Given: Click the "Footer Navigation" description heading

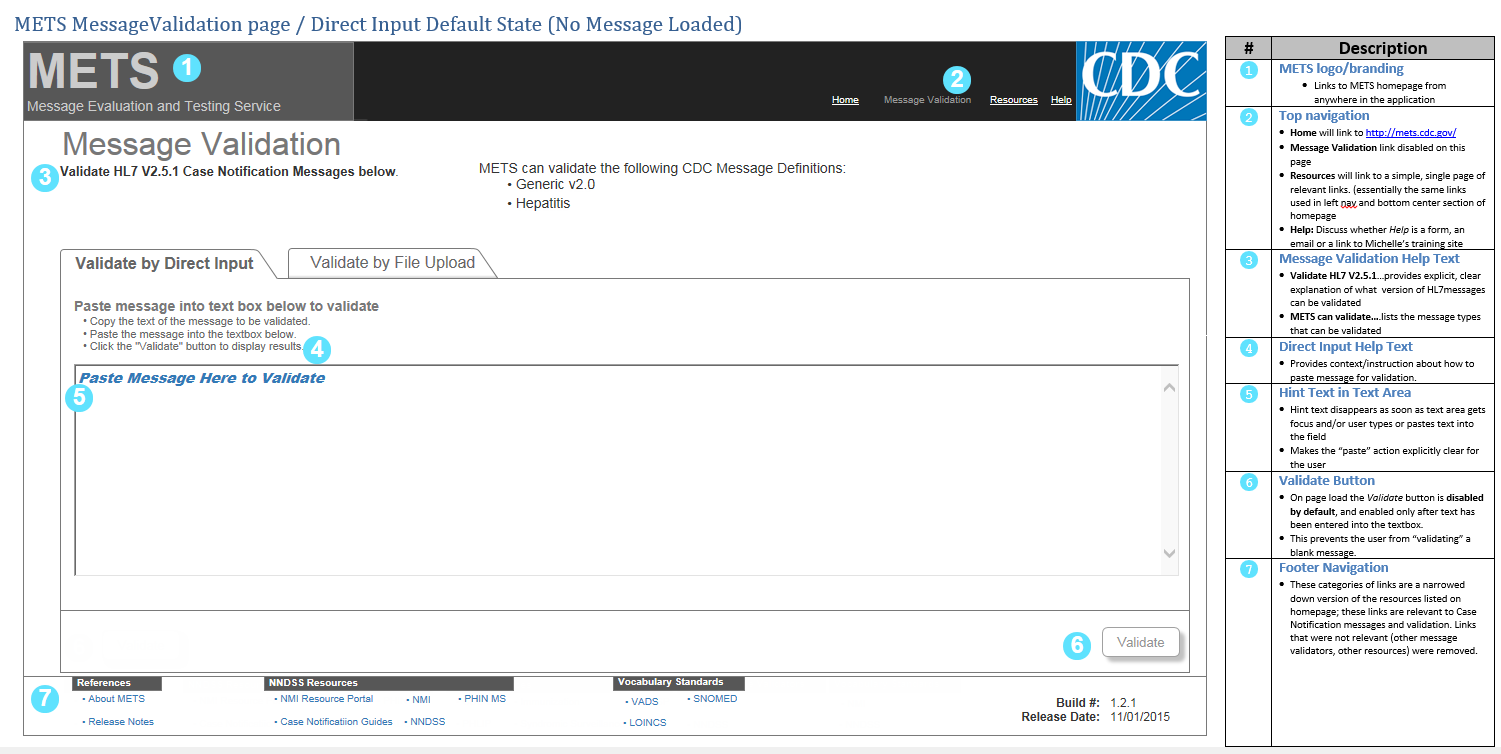Looking at the screenshot, I should tap(1334, 568).
